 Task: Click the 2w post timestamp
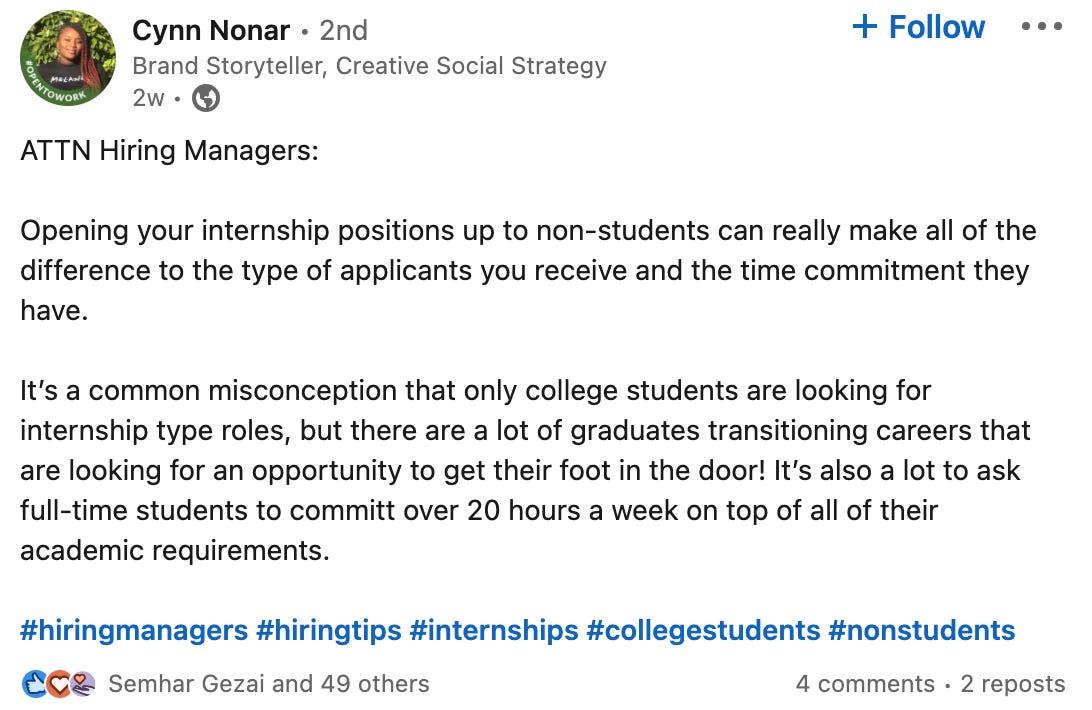(x=148, y=98)
